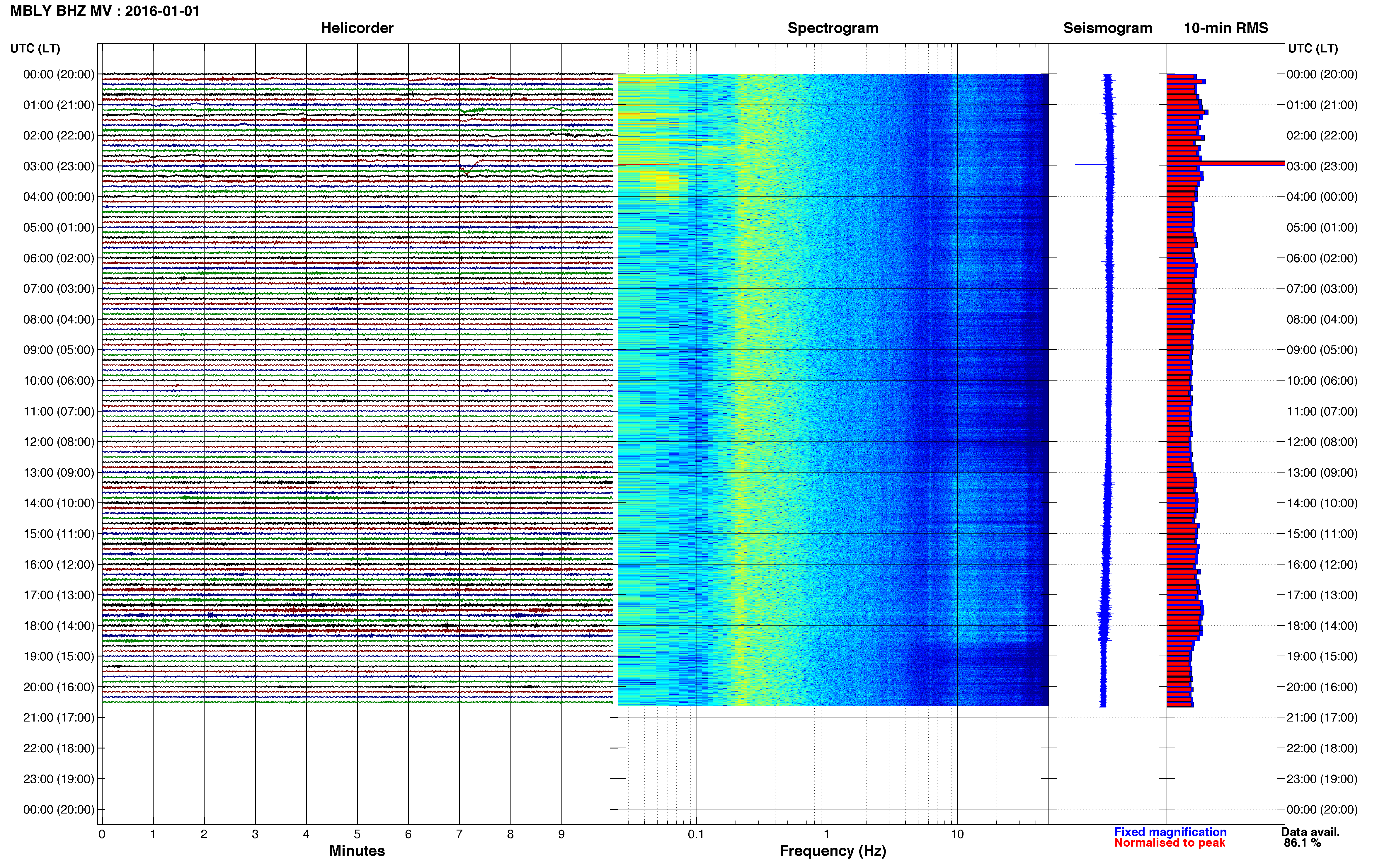Click the yellow low-frequency patch below 03:00 in spectrogram
Viewport: 1389px width, 868px height.
[660, 181]
